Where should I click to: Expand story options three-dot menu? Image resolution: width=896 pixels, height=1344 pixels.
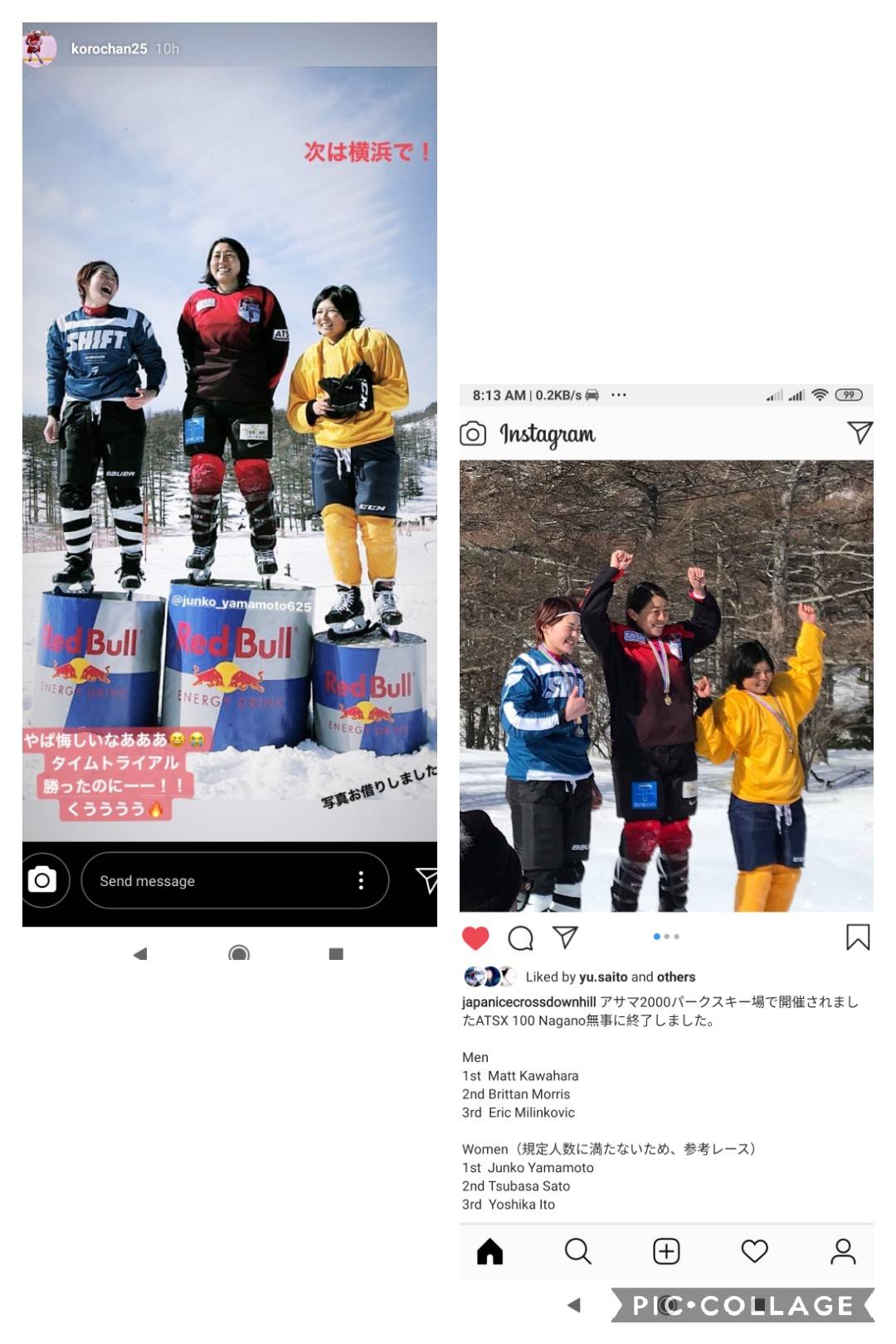tap(360, 880)
